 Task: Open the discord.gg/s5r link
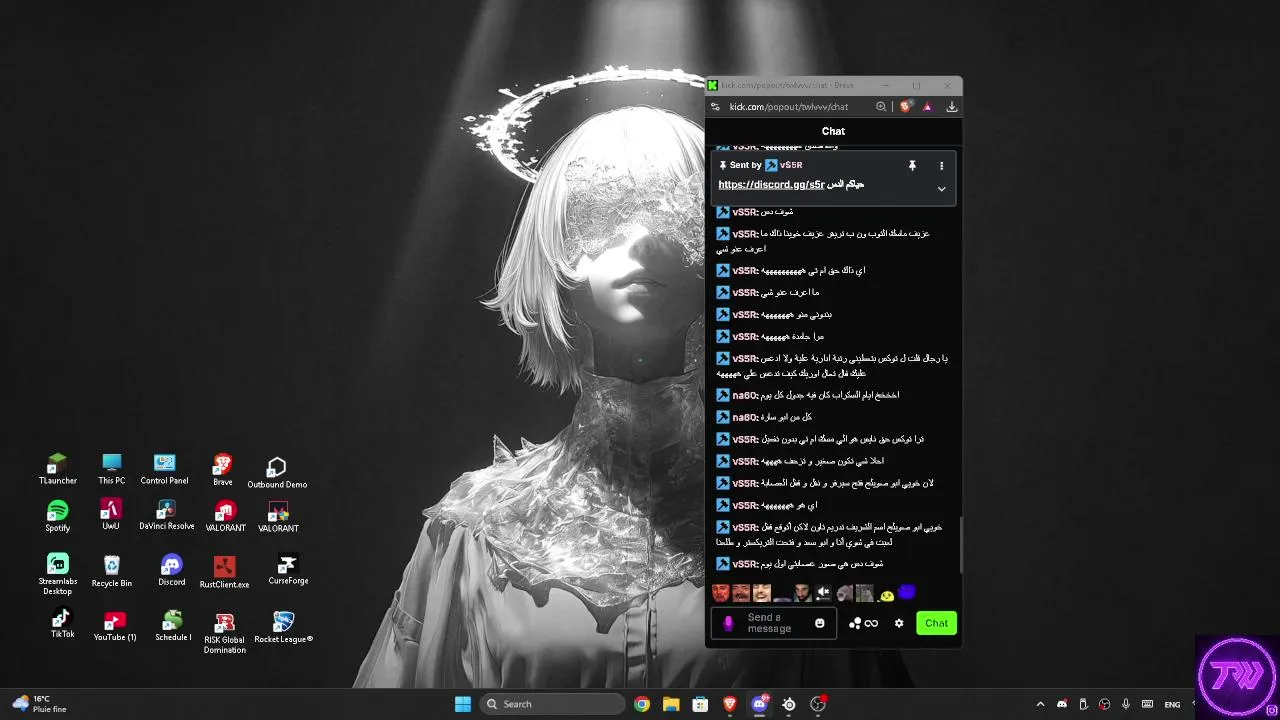pyautogui.click(x=771, y=184)
